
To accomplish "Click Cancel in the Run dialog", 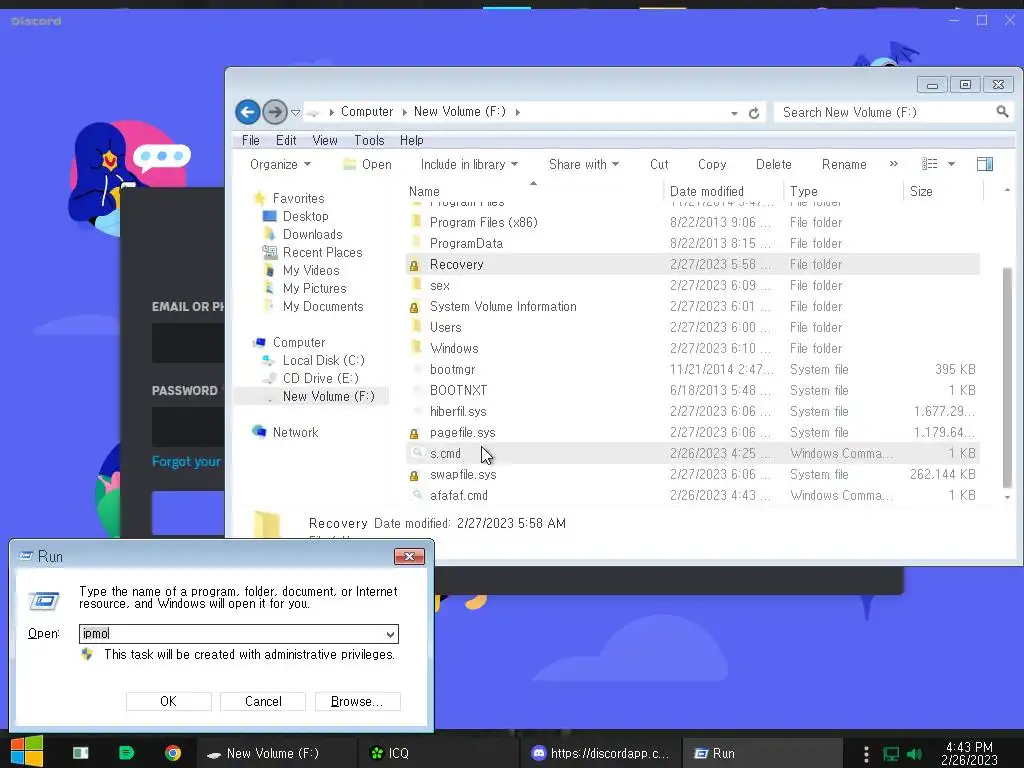I will pyautogui.click(x=263, y=701).
